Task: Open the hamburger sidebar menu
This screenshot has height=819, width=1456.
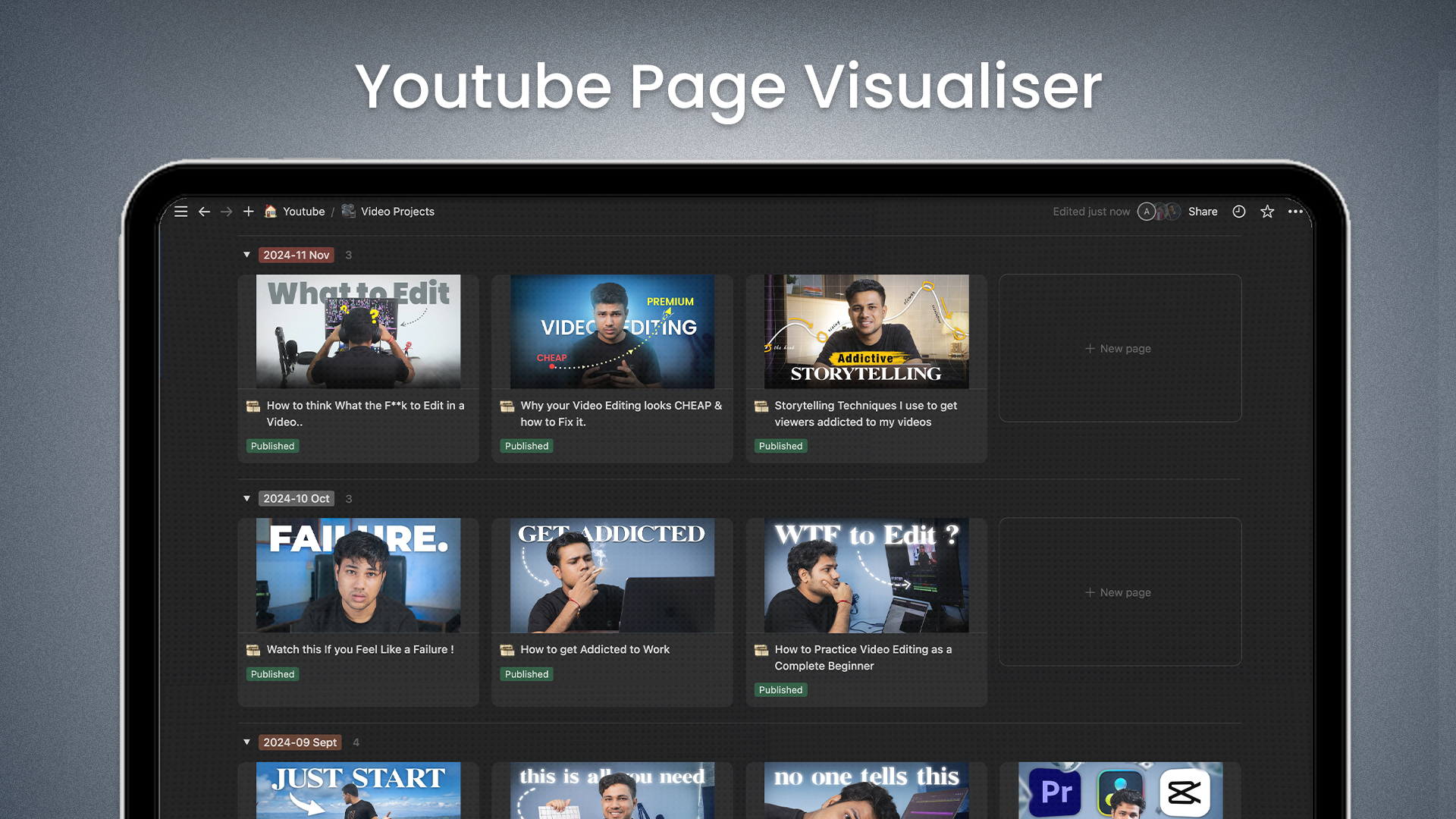Action: tap(180, 212)
